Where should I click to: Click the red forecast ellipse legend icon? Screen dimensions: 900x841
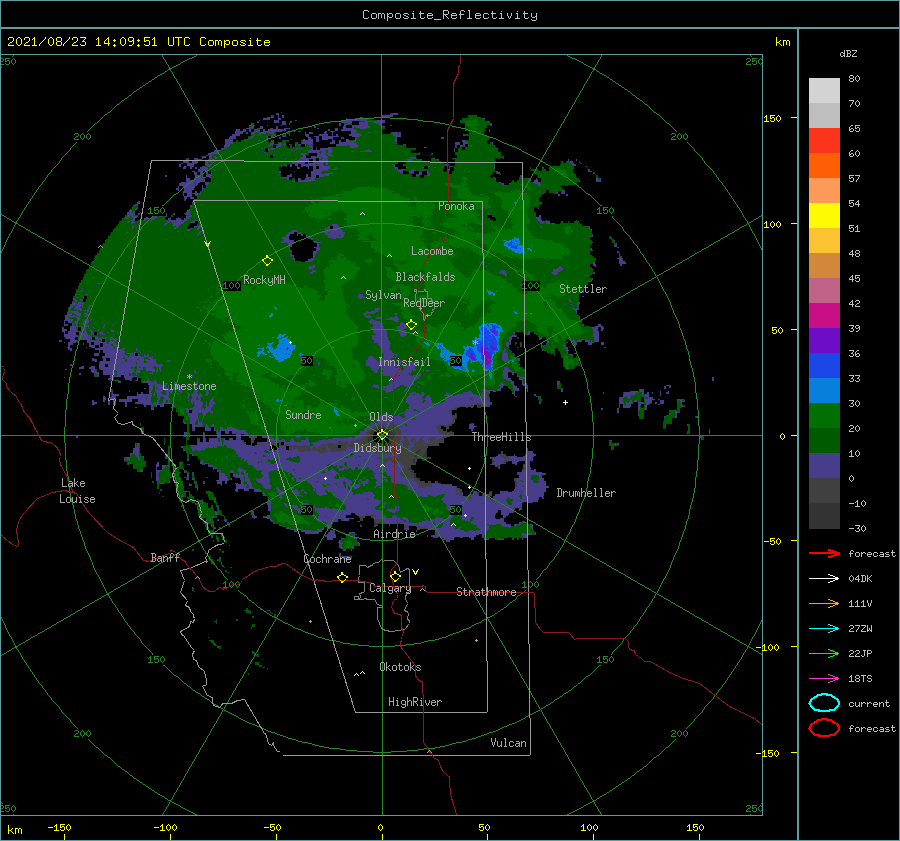pos(824,728)
